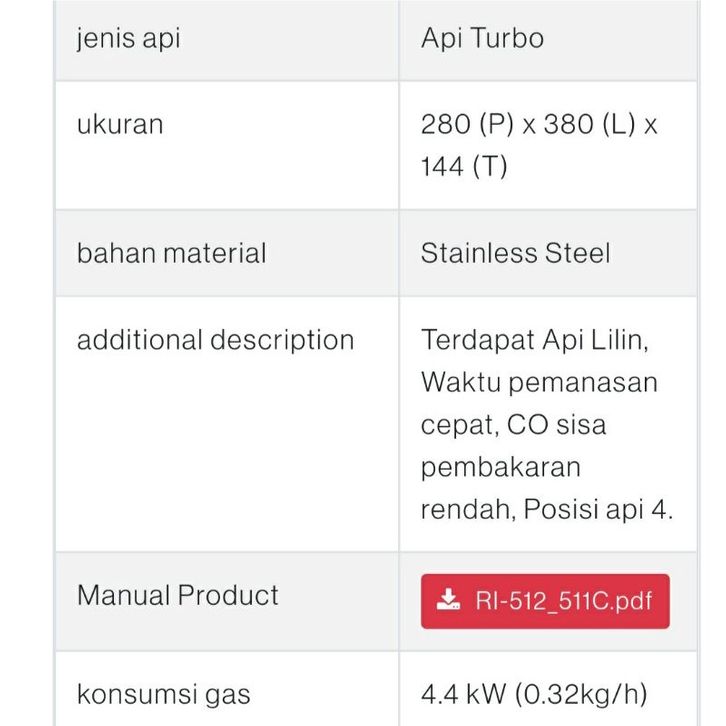Click the RI-512_511C.pdf file name text
This screenshot has height=726, width=726.
click(563, 601)
